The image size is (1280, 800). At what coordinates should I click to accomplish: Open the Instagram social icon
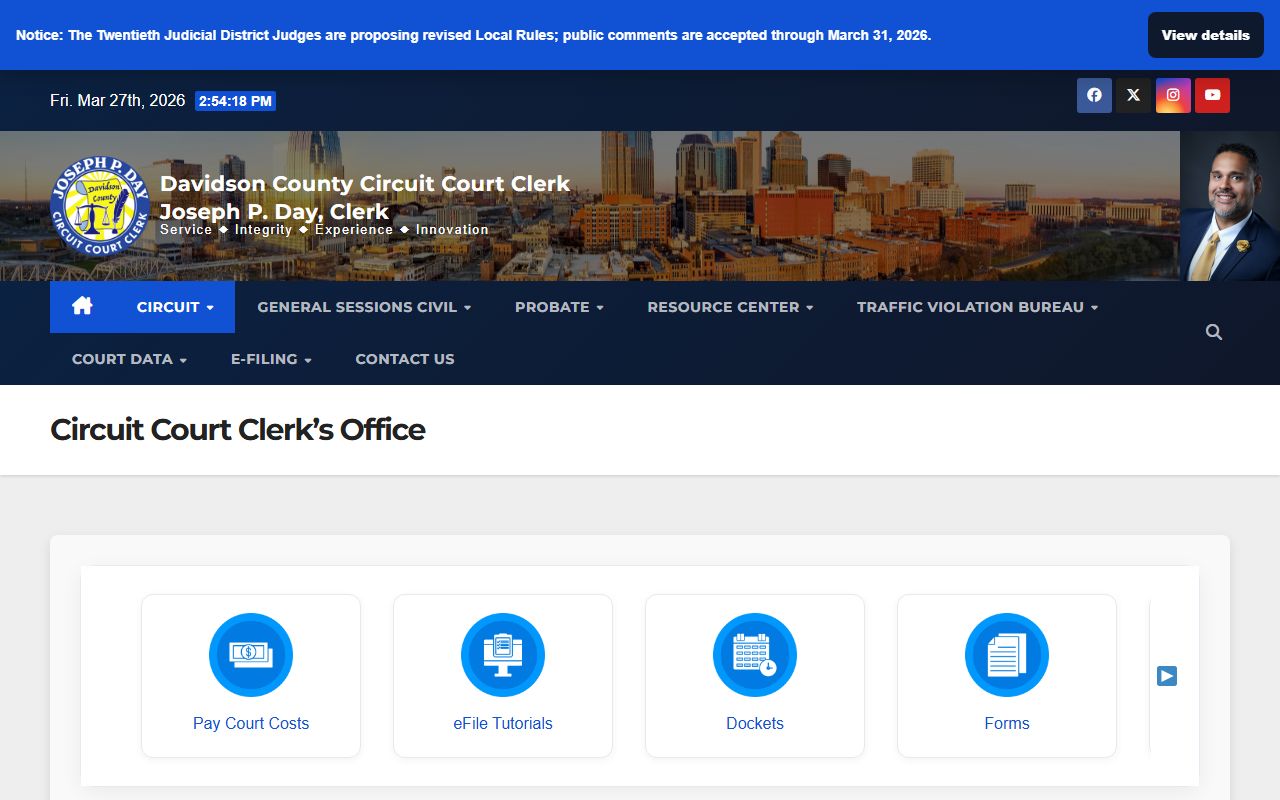pyautogui.click(x=1173, y=95)
